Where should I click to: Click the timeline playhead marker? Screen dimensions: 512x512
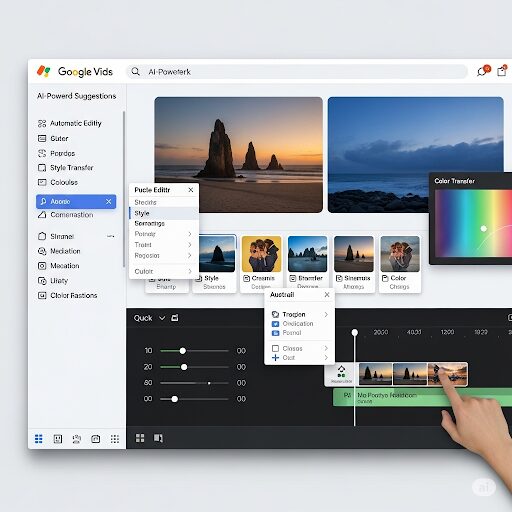(x=355, y=332)
